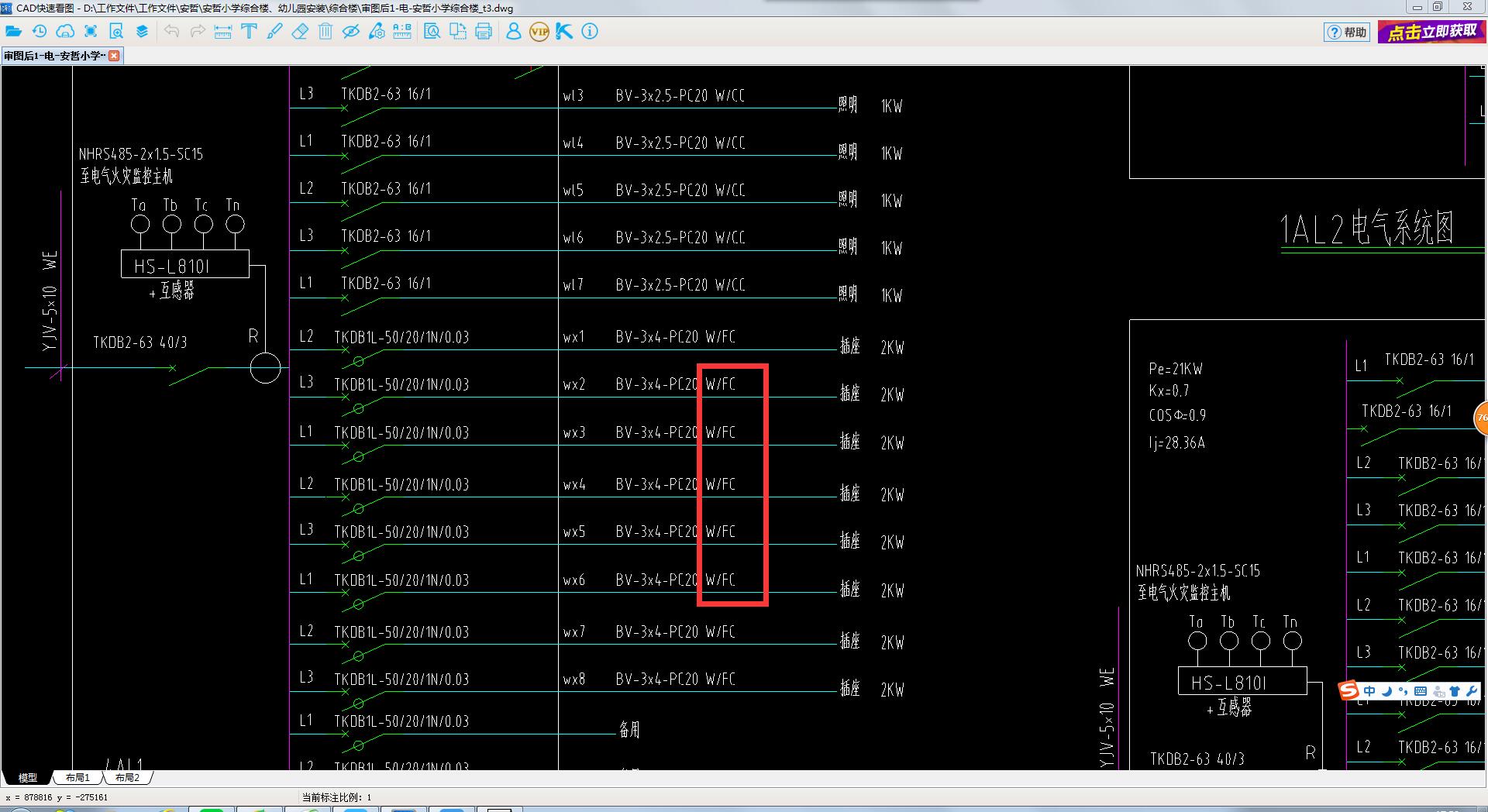
Task: Click the 当前标注比例 status entry
Action: coord(336,797)
